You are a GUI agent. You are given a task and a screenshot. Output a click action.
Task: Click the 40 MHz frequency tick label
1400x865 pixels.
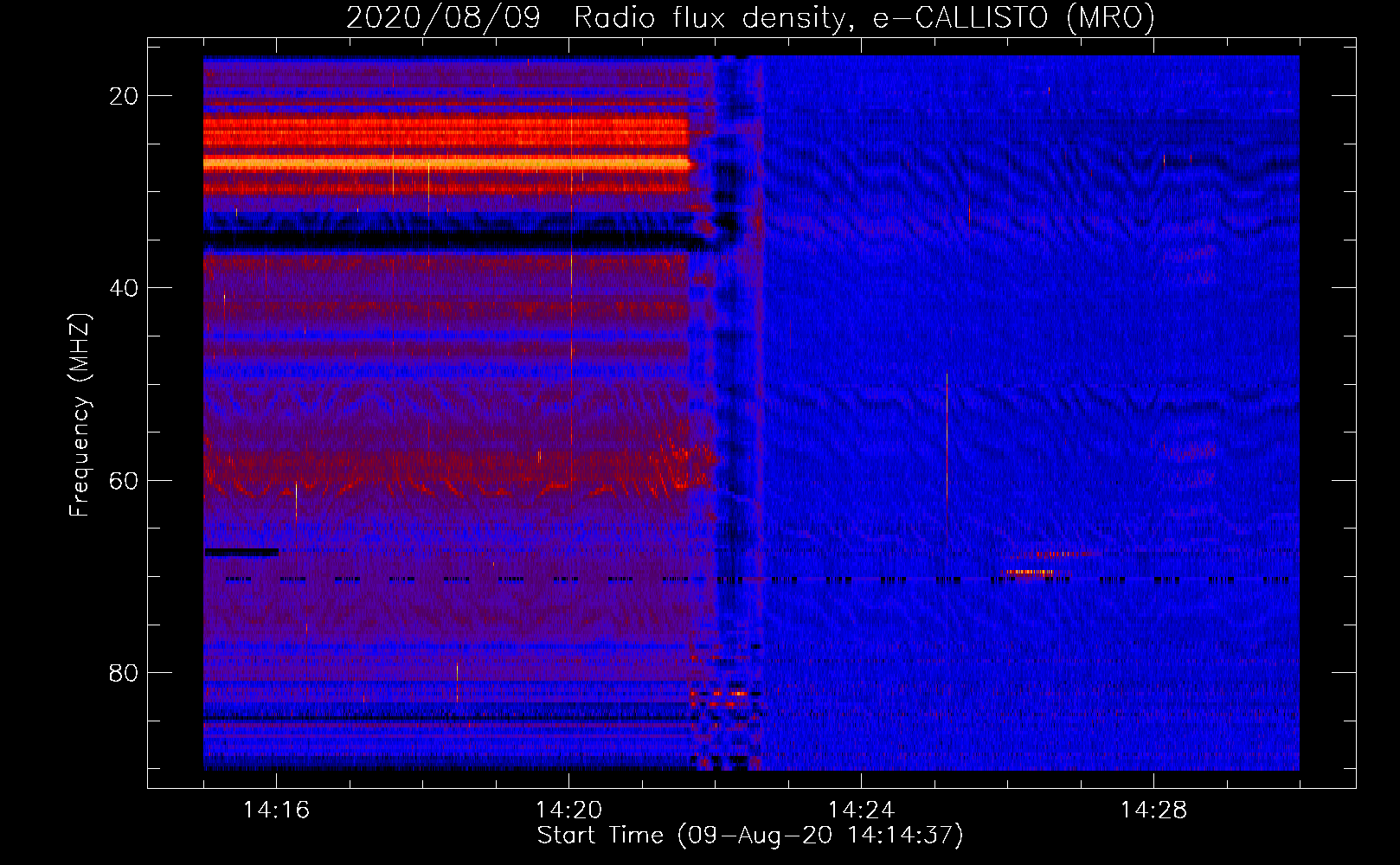(x=125, y=288)
